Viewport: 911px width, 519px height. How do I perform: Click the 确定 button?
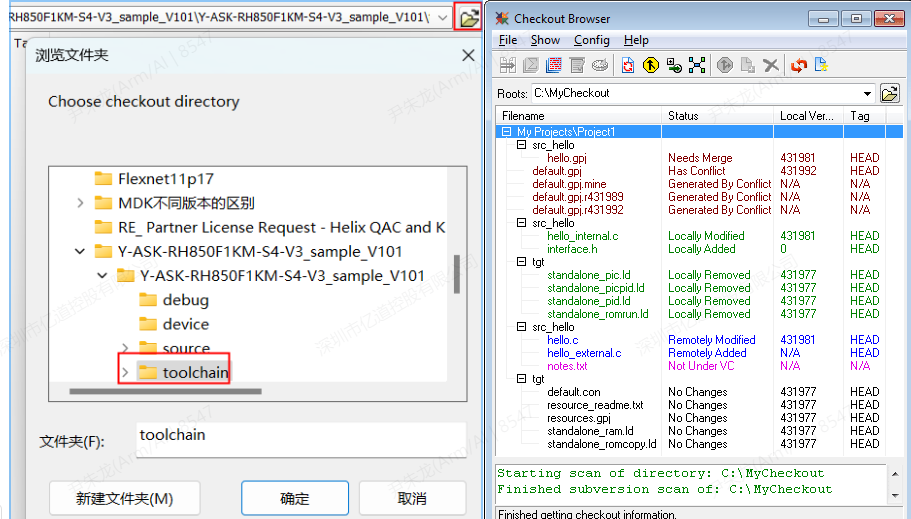click(x=294, y=498)
